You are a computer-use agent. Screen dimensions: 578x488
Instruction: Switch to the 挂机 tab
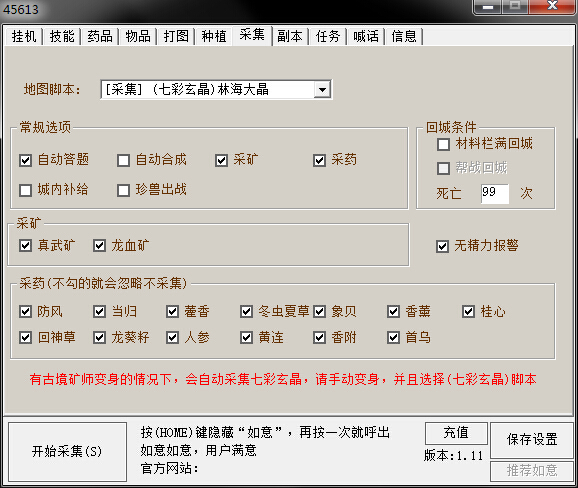tap(24, 36)
